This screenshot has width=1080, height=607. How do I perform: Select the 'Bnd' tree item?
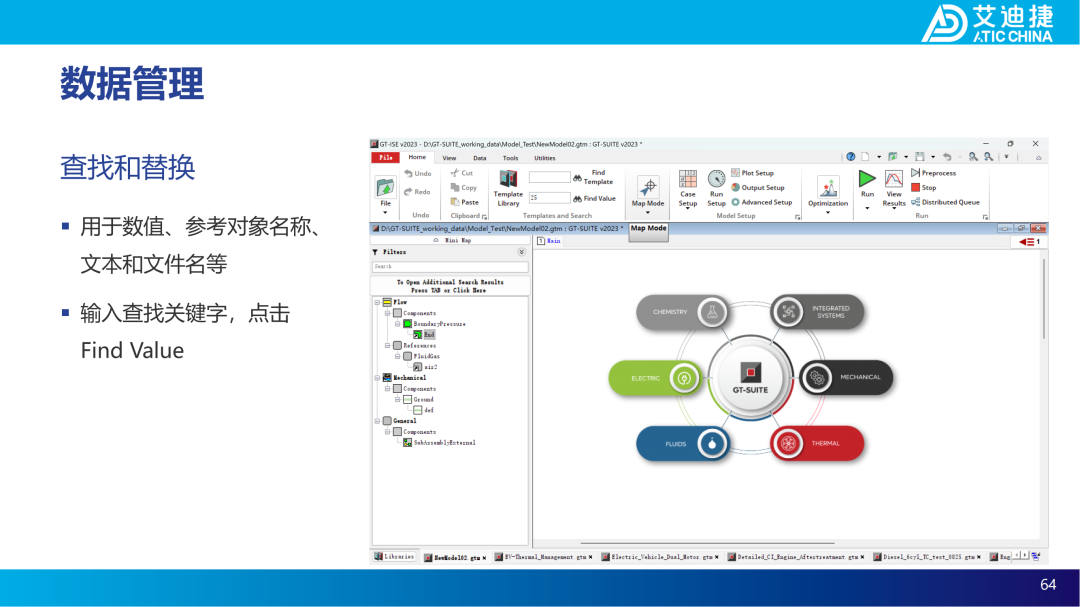pyautogui.click(x=424, y=335)
